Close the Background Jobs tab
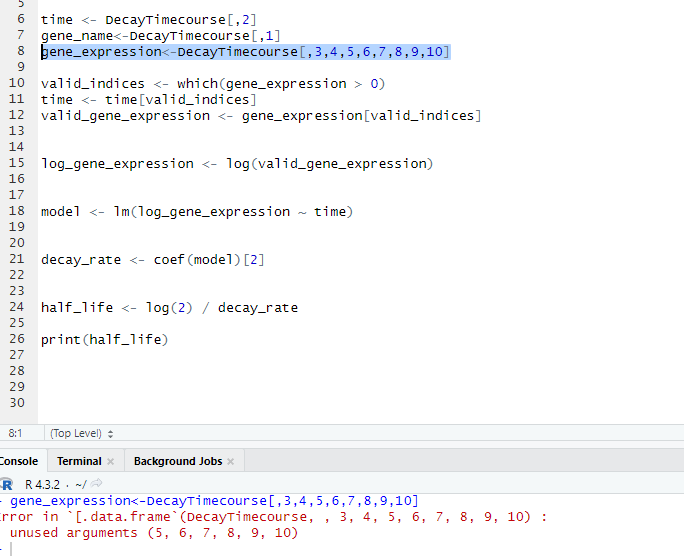Image resolution: width=684 pixels, height=556 pixels. pos(231,461)
